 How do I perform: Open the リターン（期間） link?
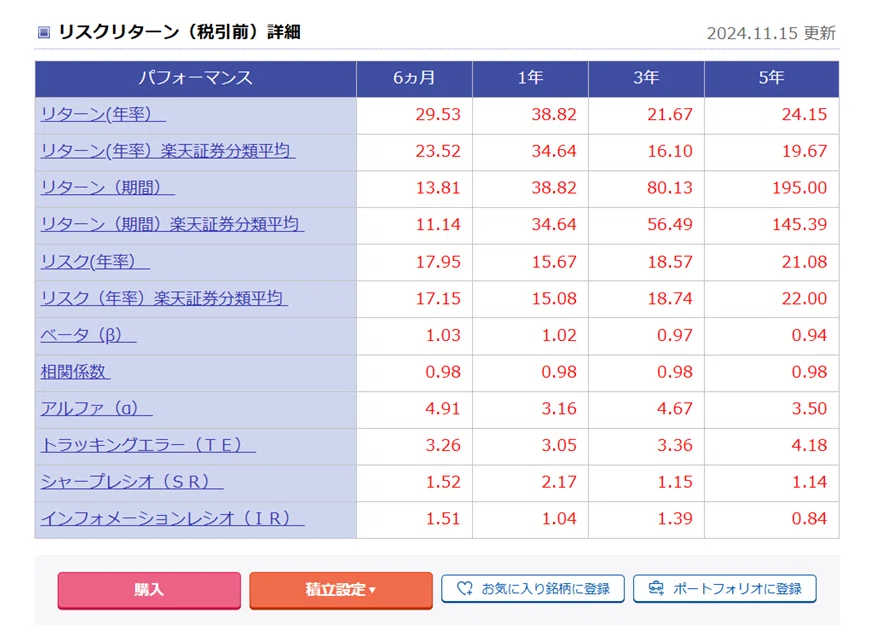[107, 187]
